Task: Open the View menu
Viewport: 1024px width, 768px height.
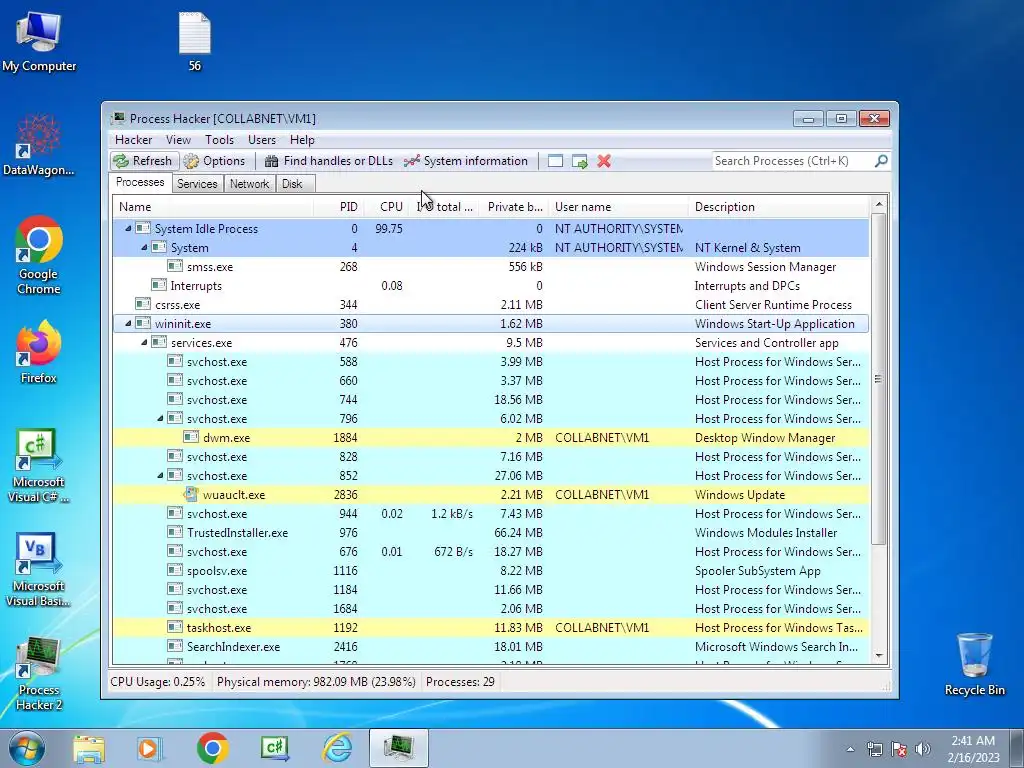Action: (x=178, y=140)
